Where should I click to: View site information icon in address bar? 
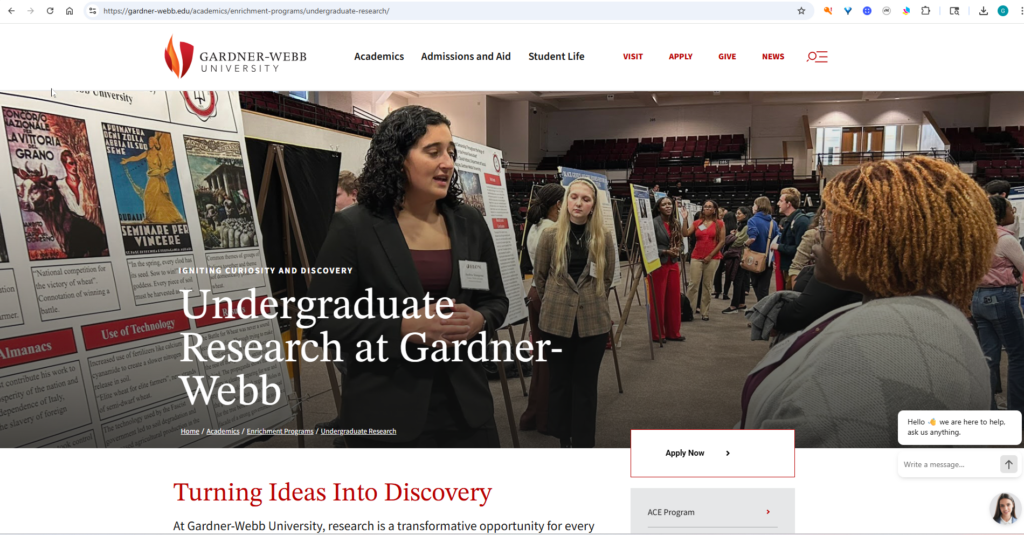tap(92, 11)
